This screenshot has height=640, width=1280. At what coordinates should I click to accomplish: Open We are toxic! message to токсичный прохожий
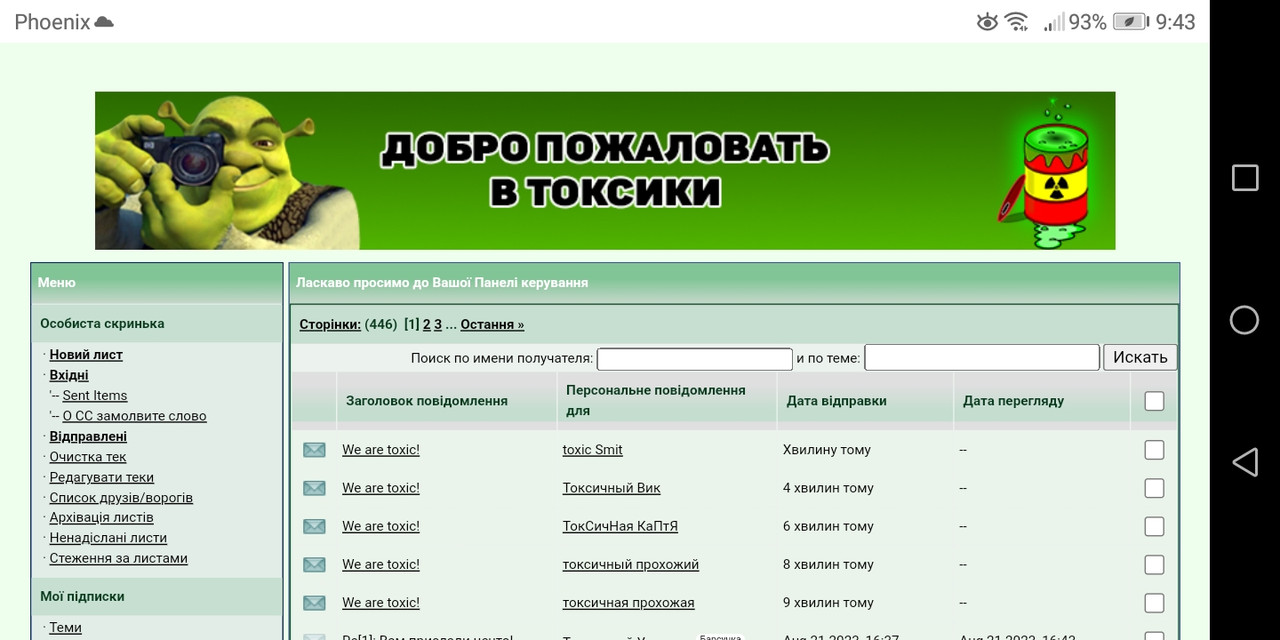(x=381, y=565)
